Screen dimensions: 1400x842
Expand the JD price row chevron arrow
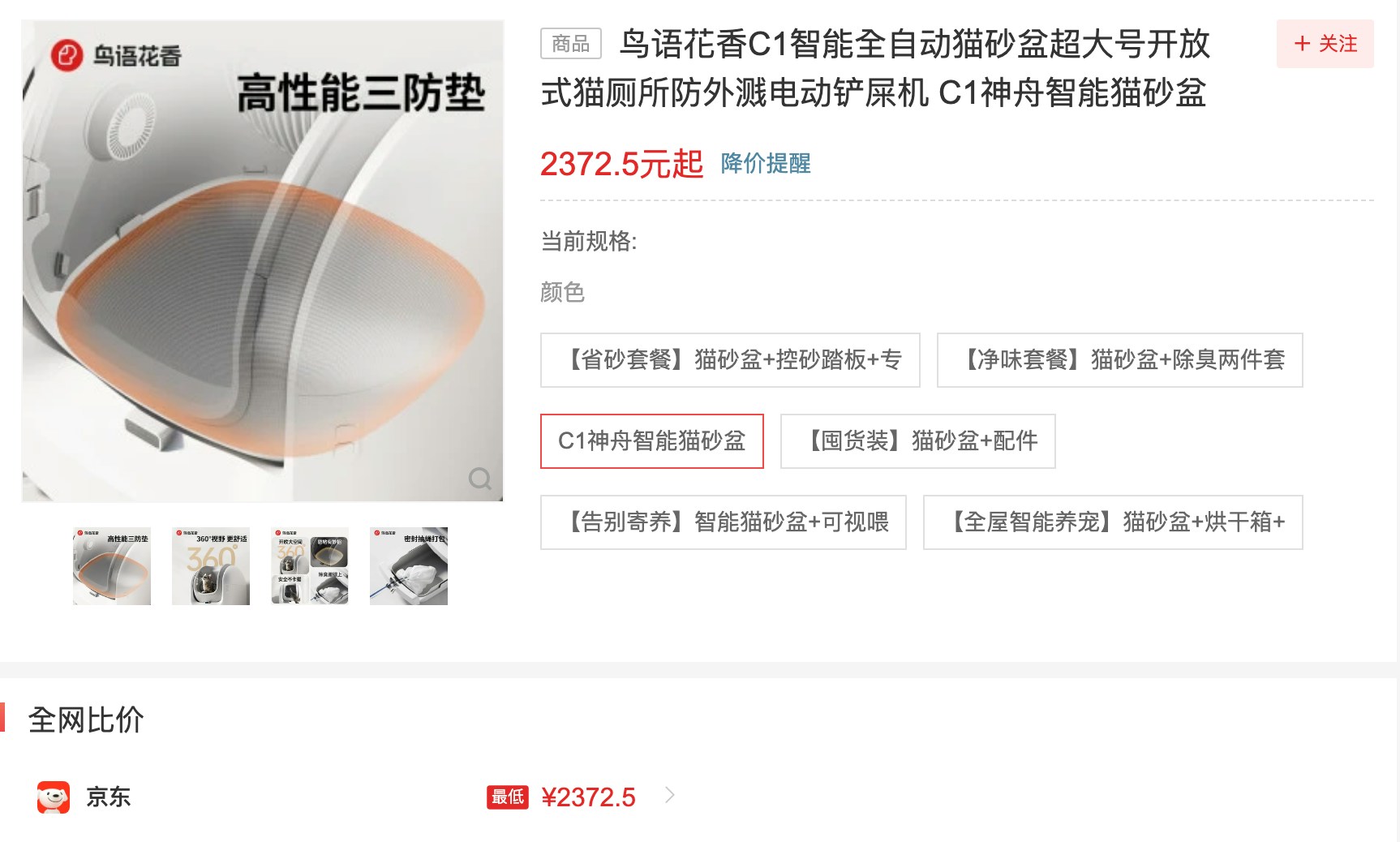[x=670, y=795]
